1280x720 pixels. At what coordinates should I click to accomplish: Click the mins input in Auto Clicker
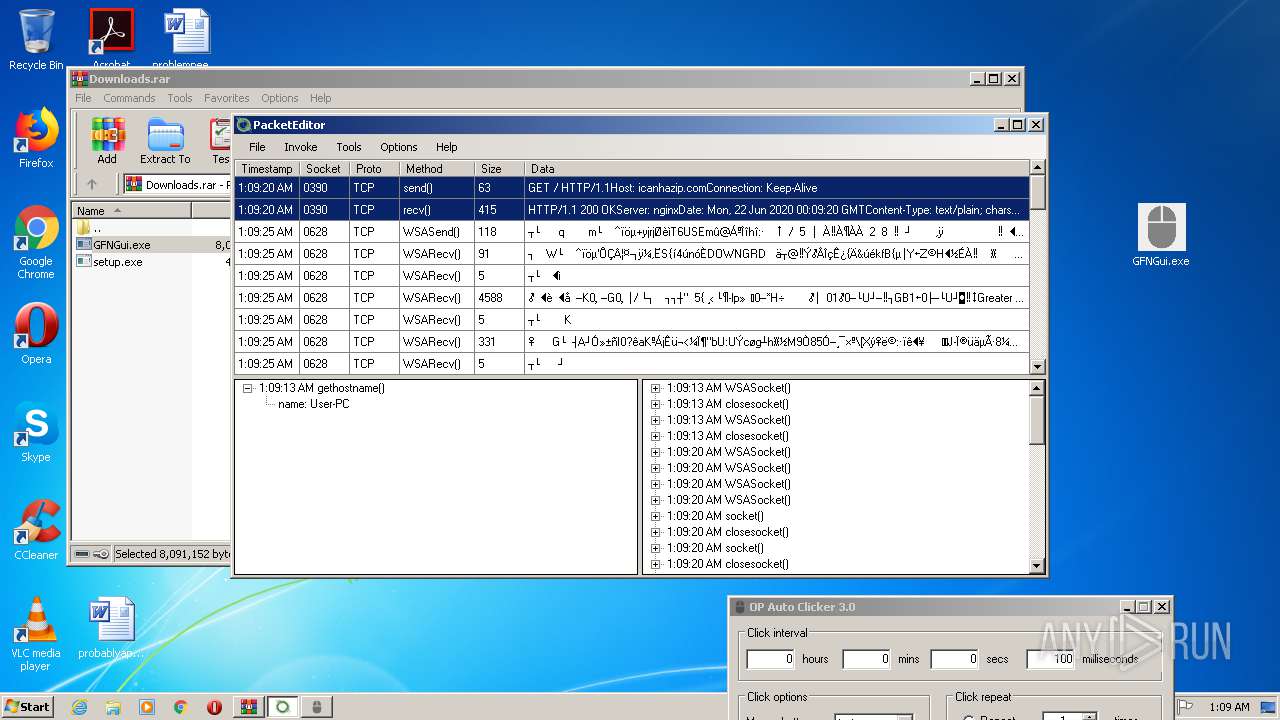(x=867, y=659)
